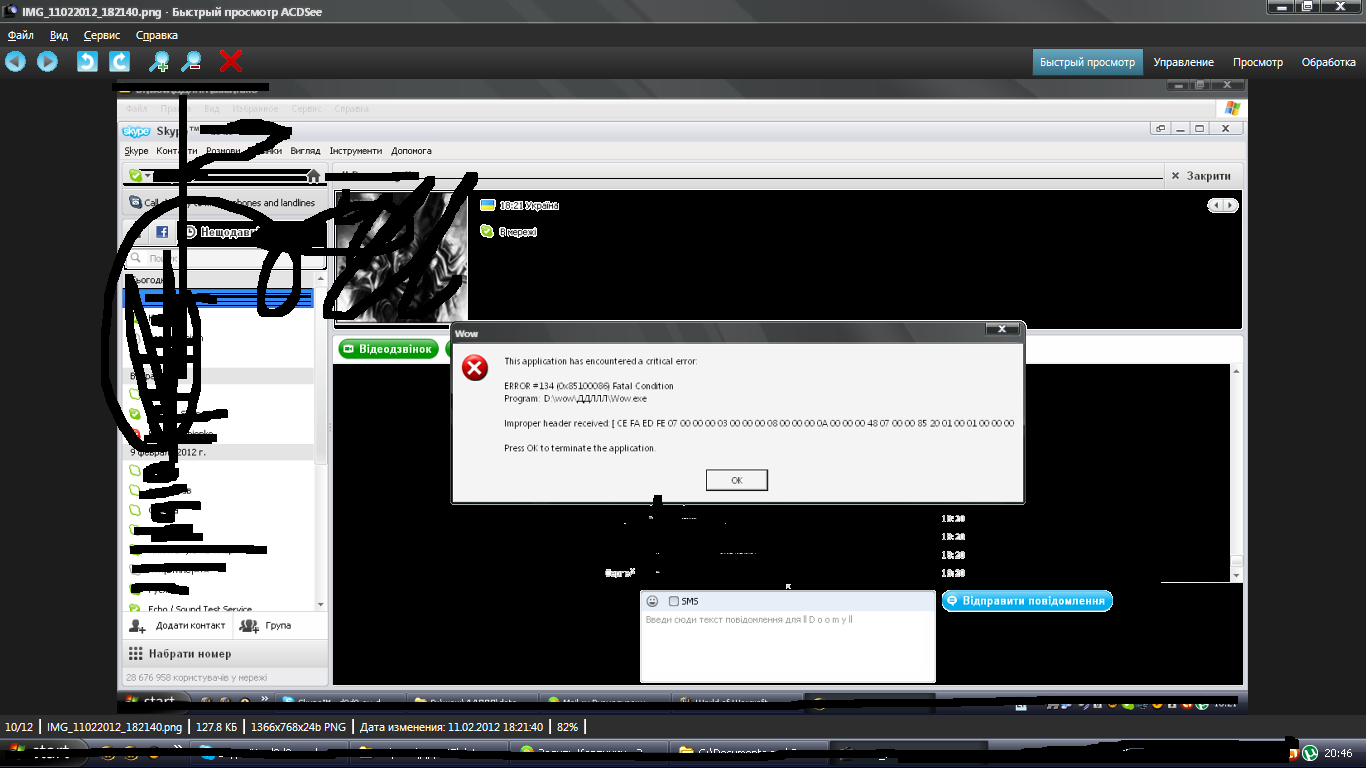The image size is (1366, 768).
Task: Click OK in the Wow error dialog
Action: point(736,480)
